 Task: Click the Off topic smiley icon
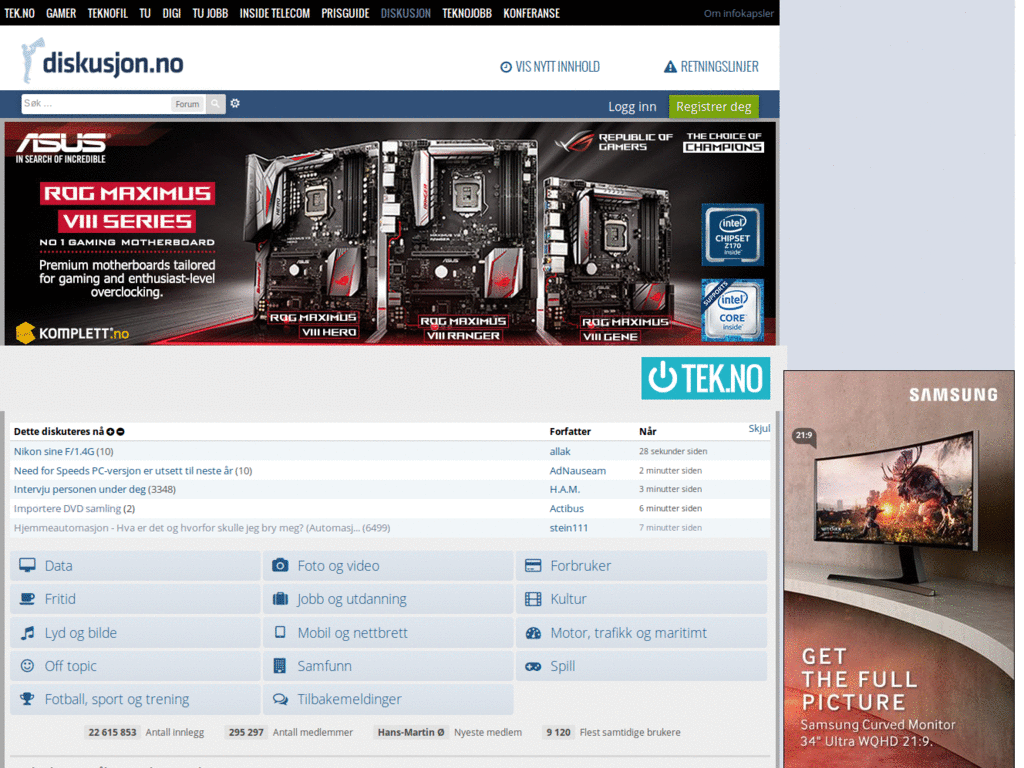click(27, 665)
